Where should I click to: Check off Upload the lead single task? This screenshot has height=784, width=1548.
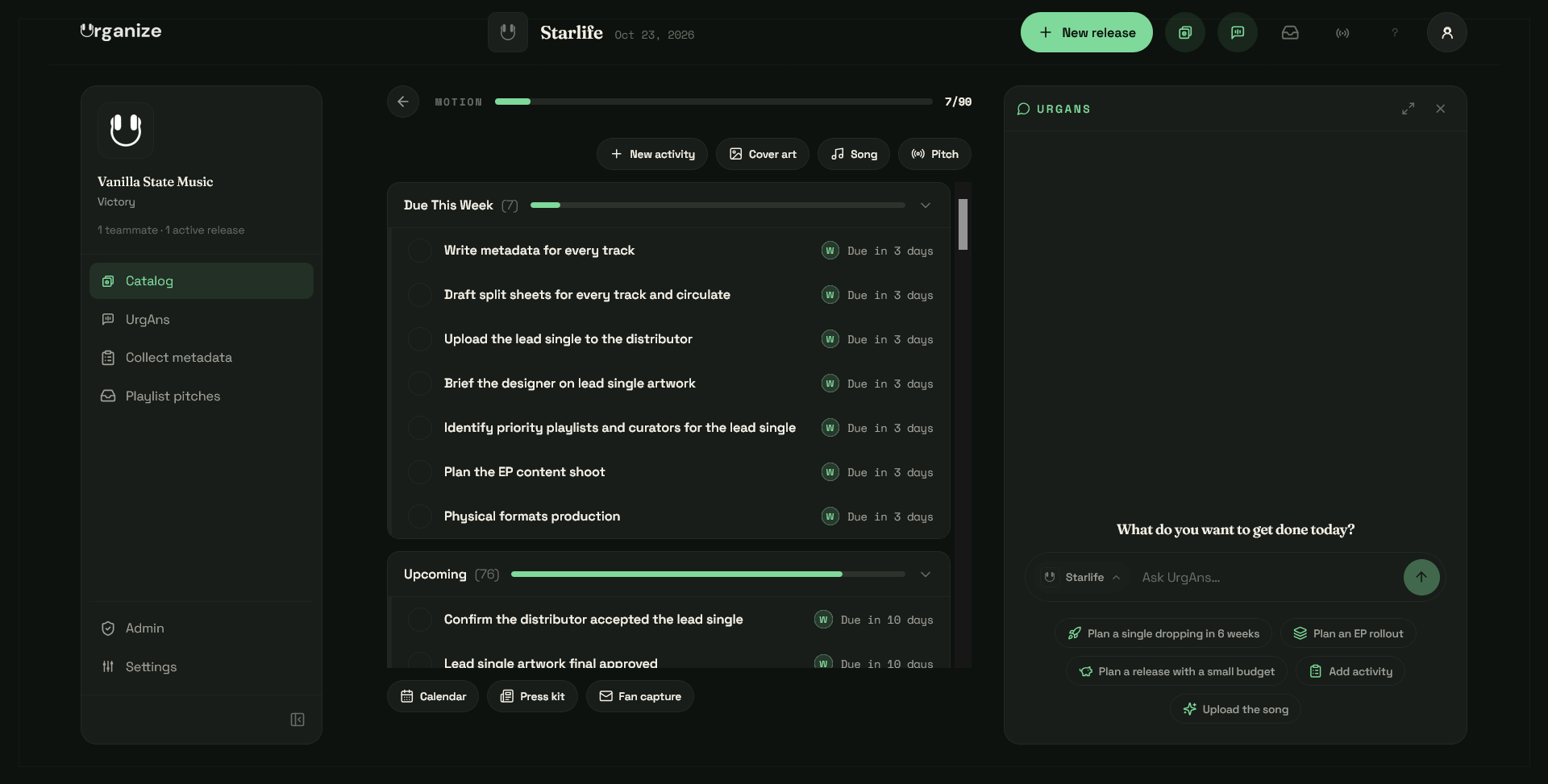click(x=419, y=339)
